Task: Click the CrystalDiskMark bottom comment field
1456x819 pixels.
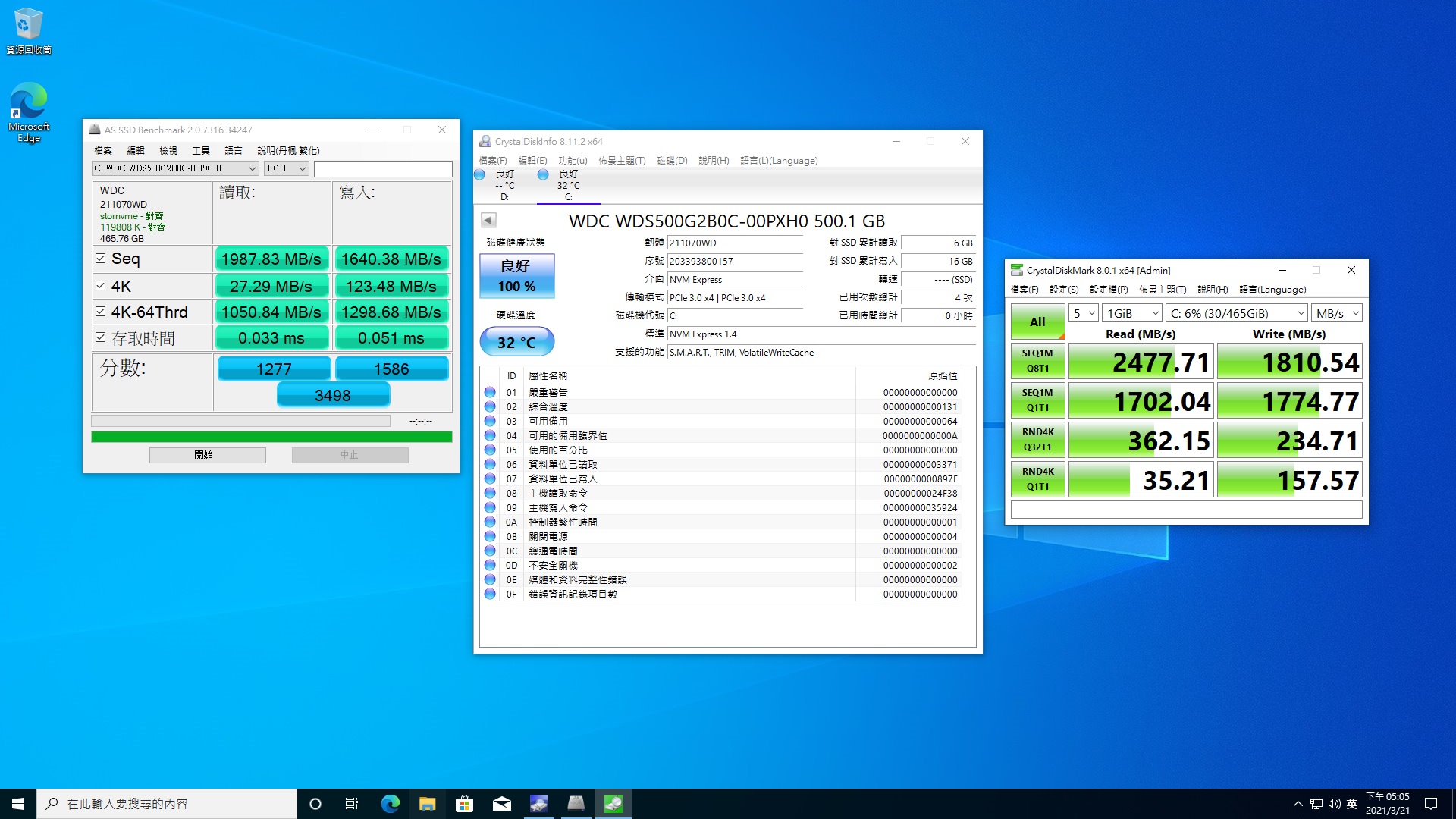Action: pos(1186,510)
